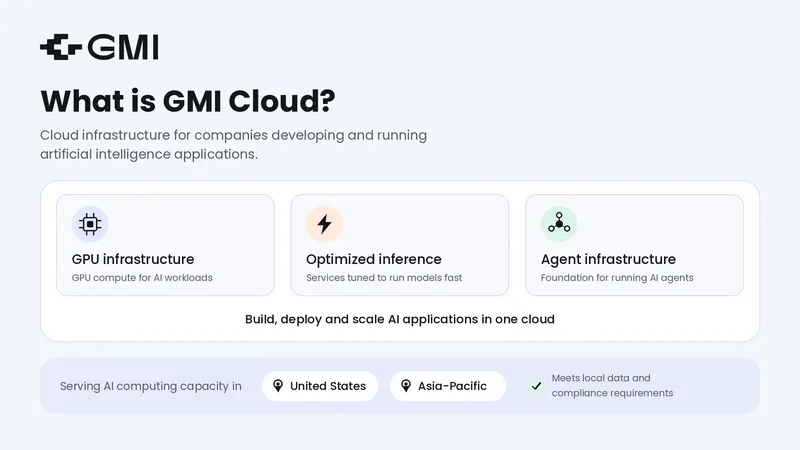Click 'Build, deploy and scale AI applications' text
The height and width of the screenshot is (450, 800).
point(362,319)
